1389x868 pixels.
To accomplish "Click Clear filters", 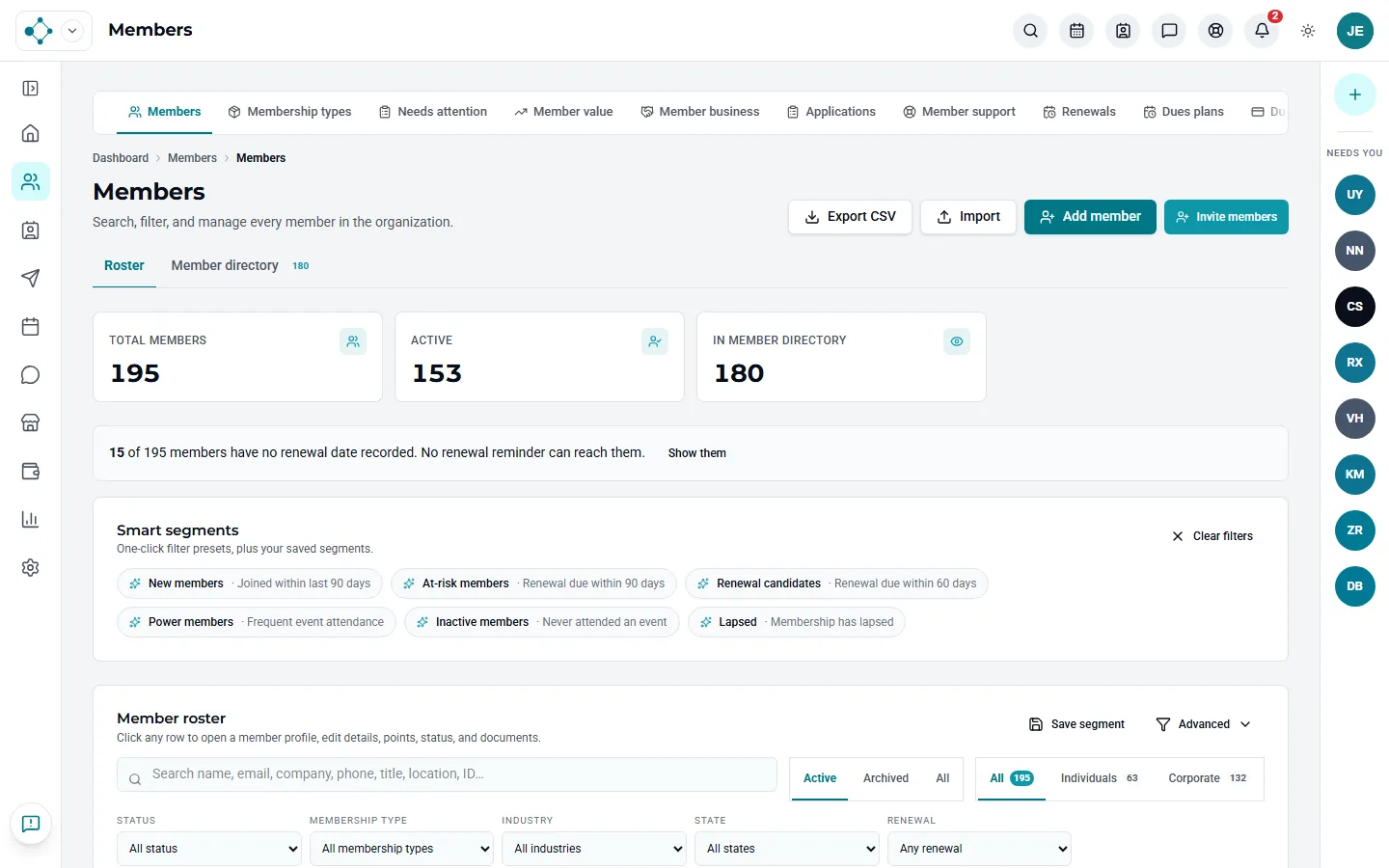I will pos(1212,536).
